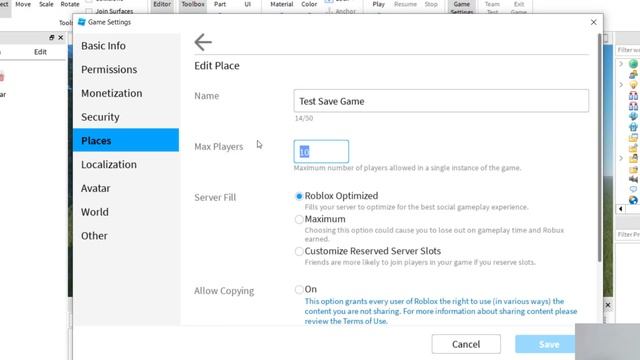Turn On Allow Copying

coord(299,289)
